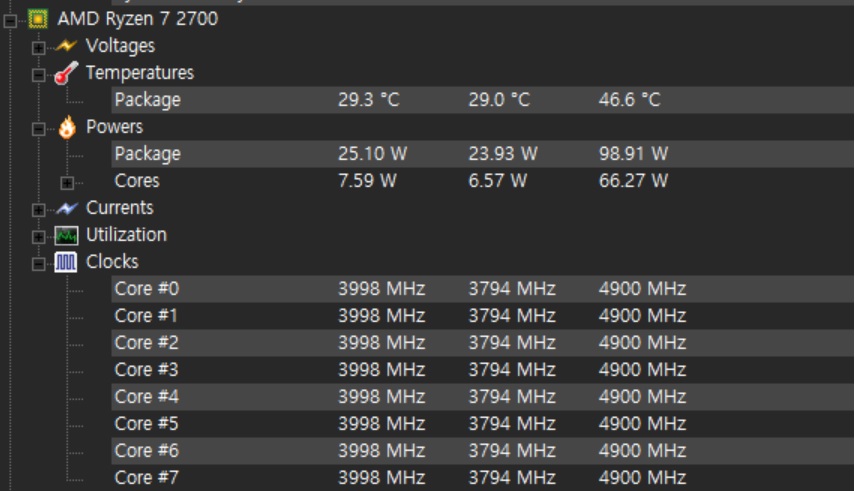Expand the Voltages section
The image size is (855, 491).
click(38, 48)
